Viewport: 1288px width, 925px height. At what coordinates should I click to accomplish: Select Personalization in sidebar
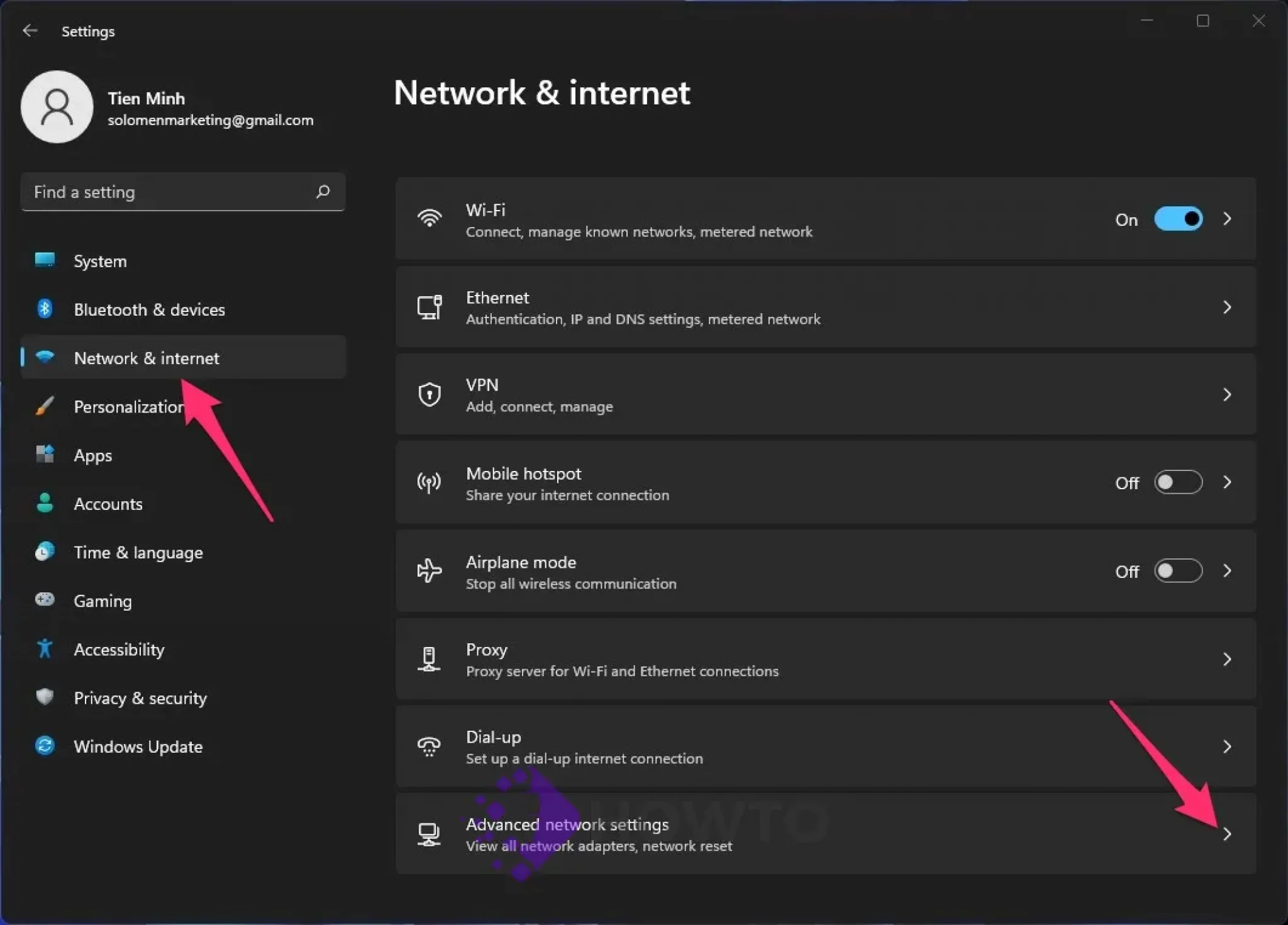click(x=128, y=407)
